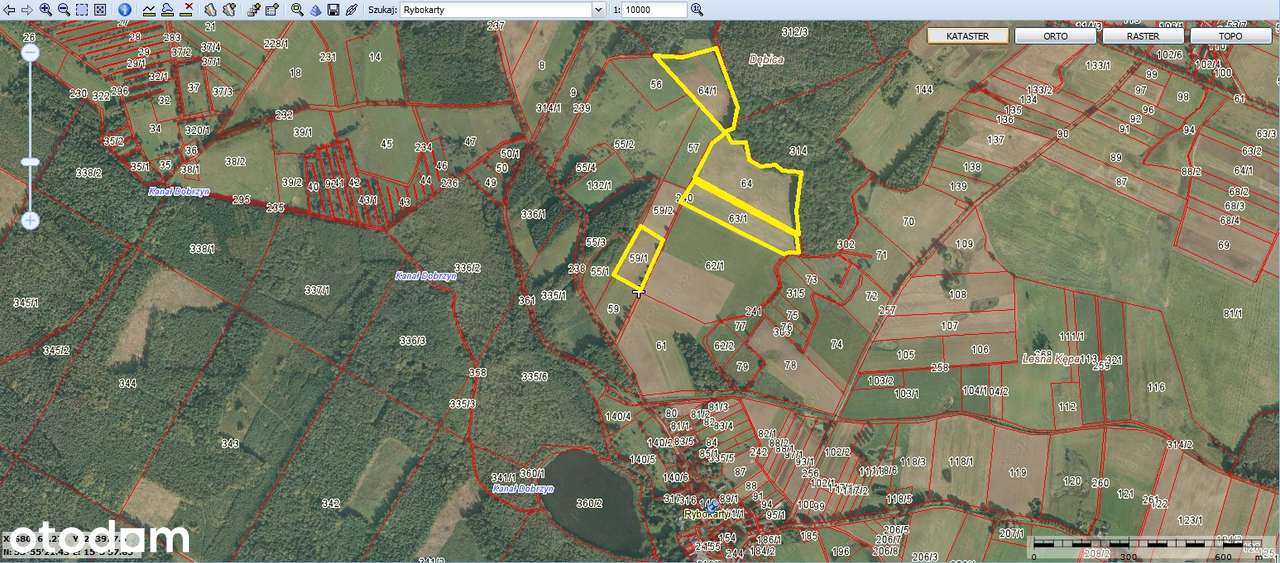Go forward to the next map view
The height and width of the screenshot is (563, 1280).
27,10
